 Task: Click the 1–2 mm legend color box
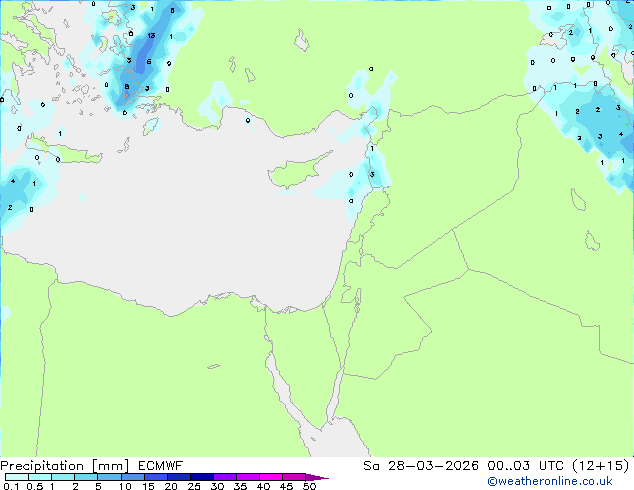point(63,477)
